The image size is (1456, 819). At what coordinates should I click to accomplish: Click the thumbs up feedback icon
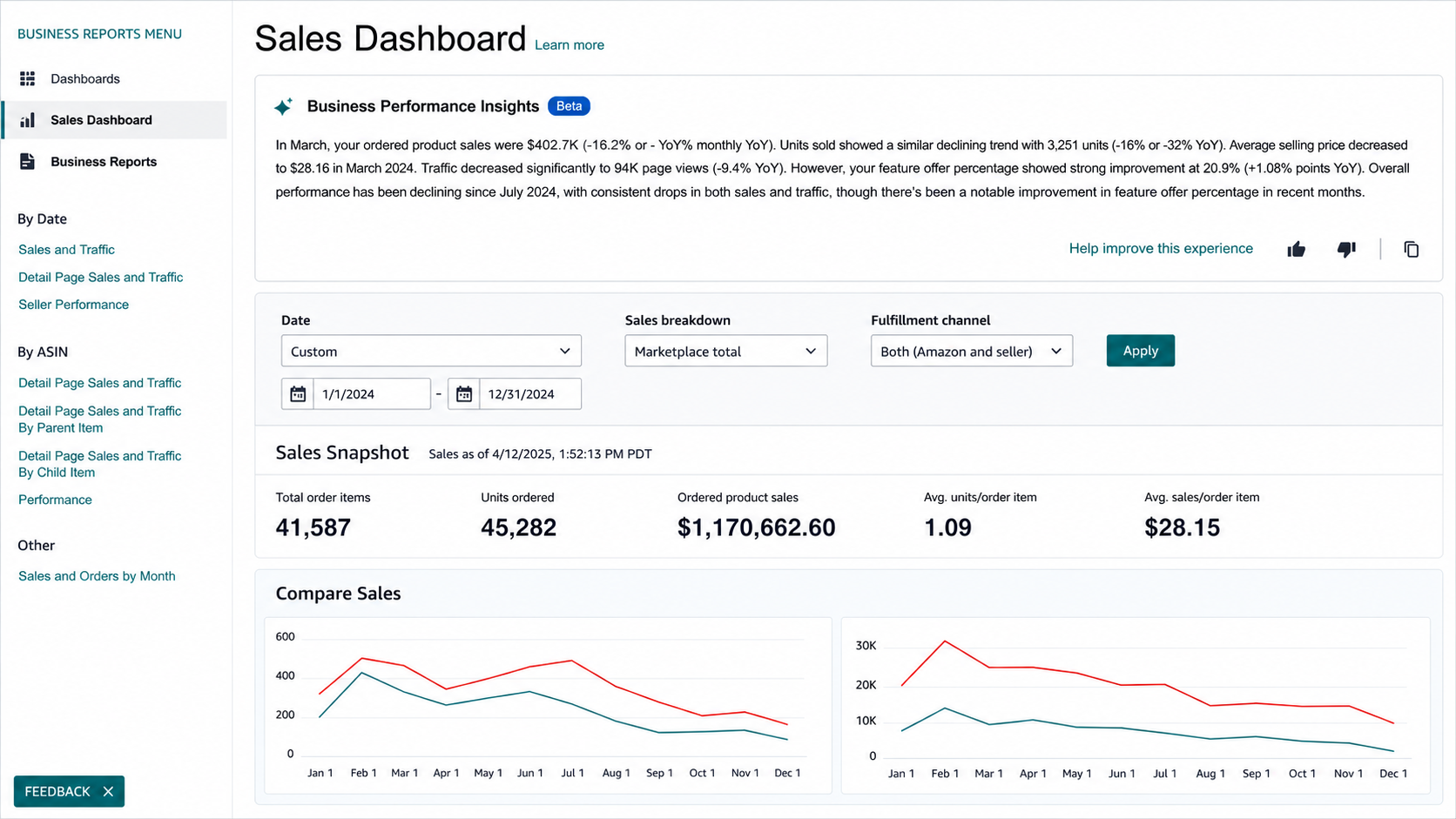[1296, 250]
